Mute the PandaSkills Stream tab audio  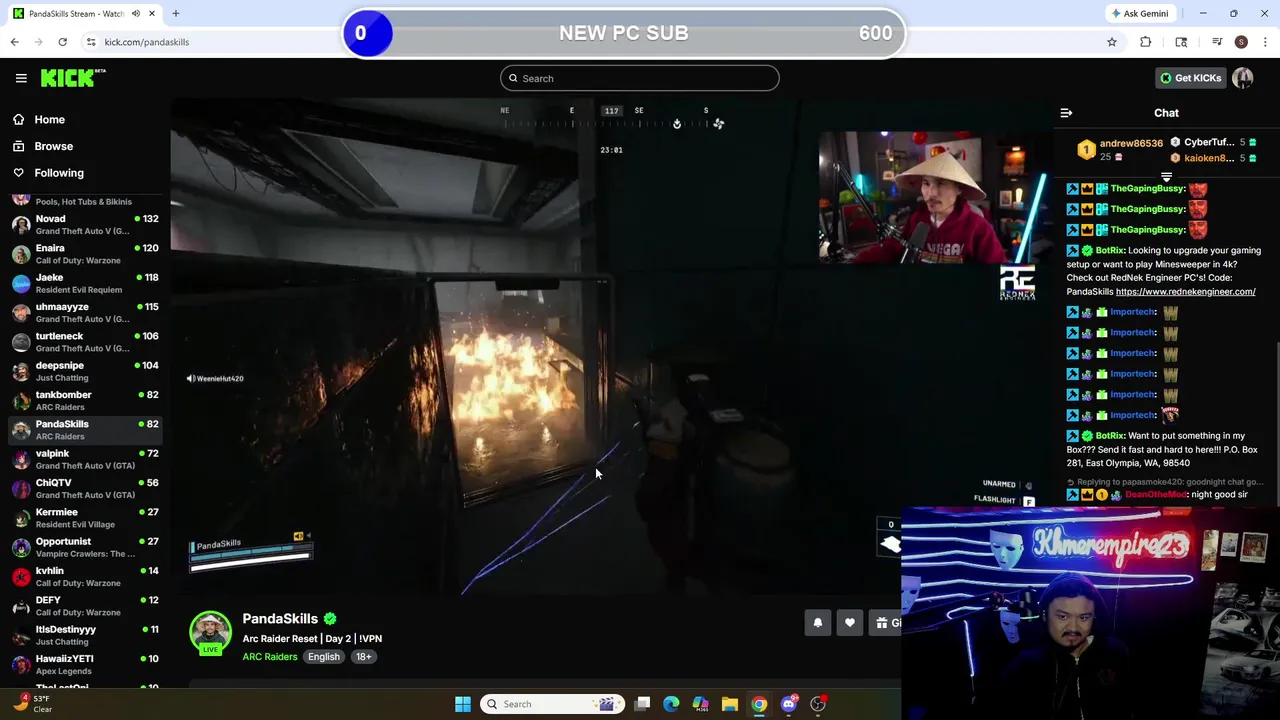[136, 14]
